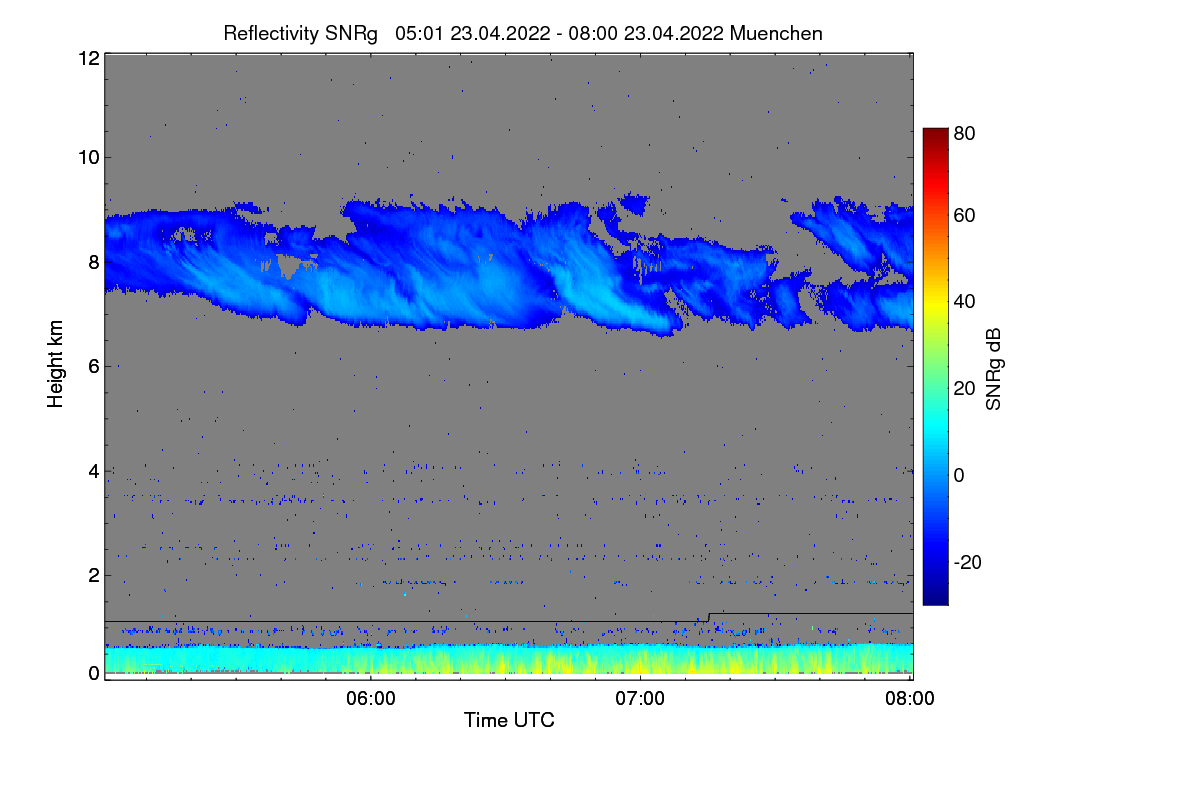Click the height tick label '8'
The height and width of the screenshot is (800, 1200).
point(93,262)
